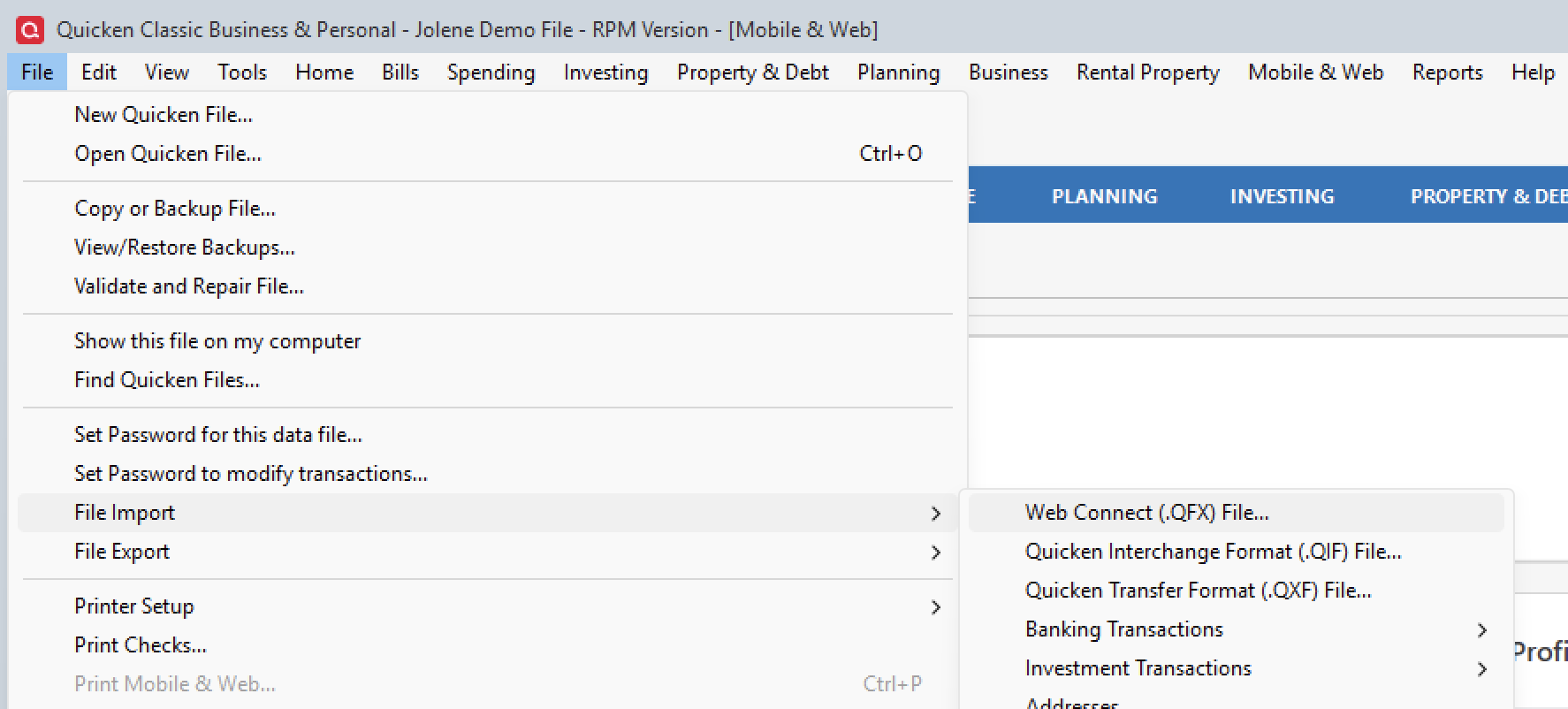The image size is (1568, 709).
Task: Expand File Export submenu arrow
Action: pos(936,553)
